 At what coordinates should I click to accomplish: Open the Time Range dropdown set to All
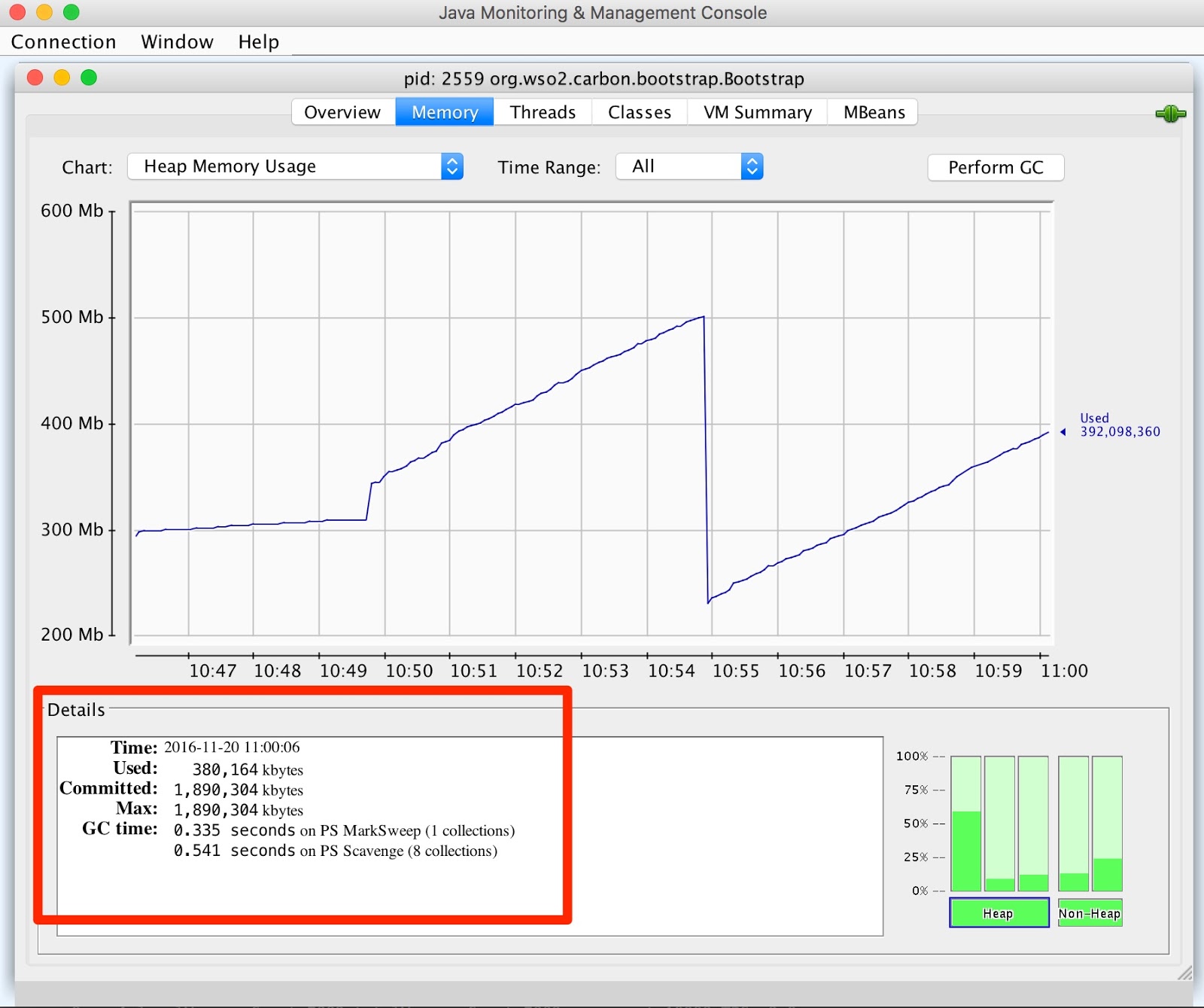689,166
